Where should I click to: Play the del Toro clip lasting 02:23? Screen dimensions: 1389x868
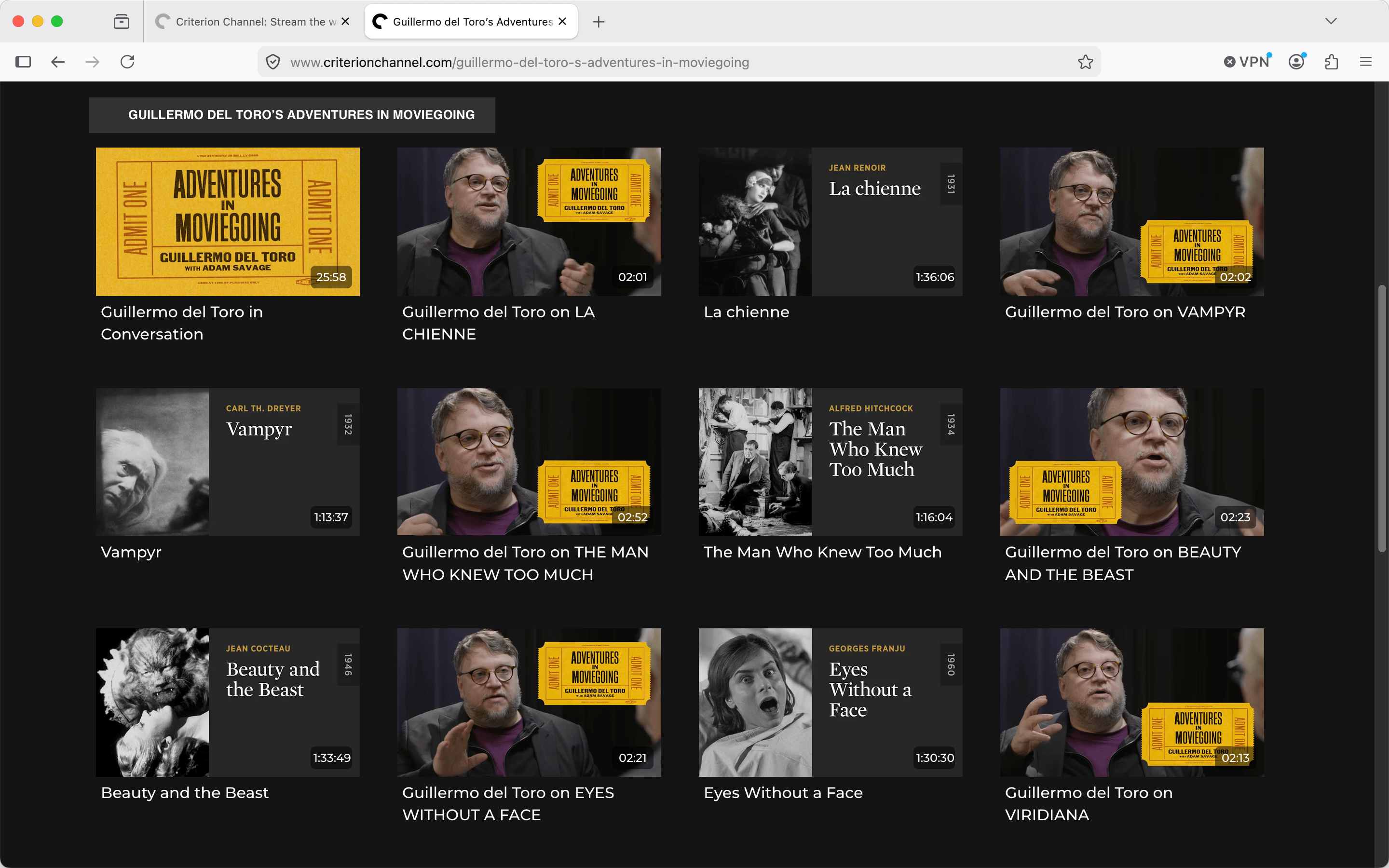[x=1132, y=462]
